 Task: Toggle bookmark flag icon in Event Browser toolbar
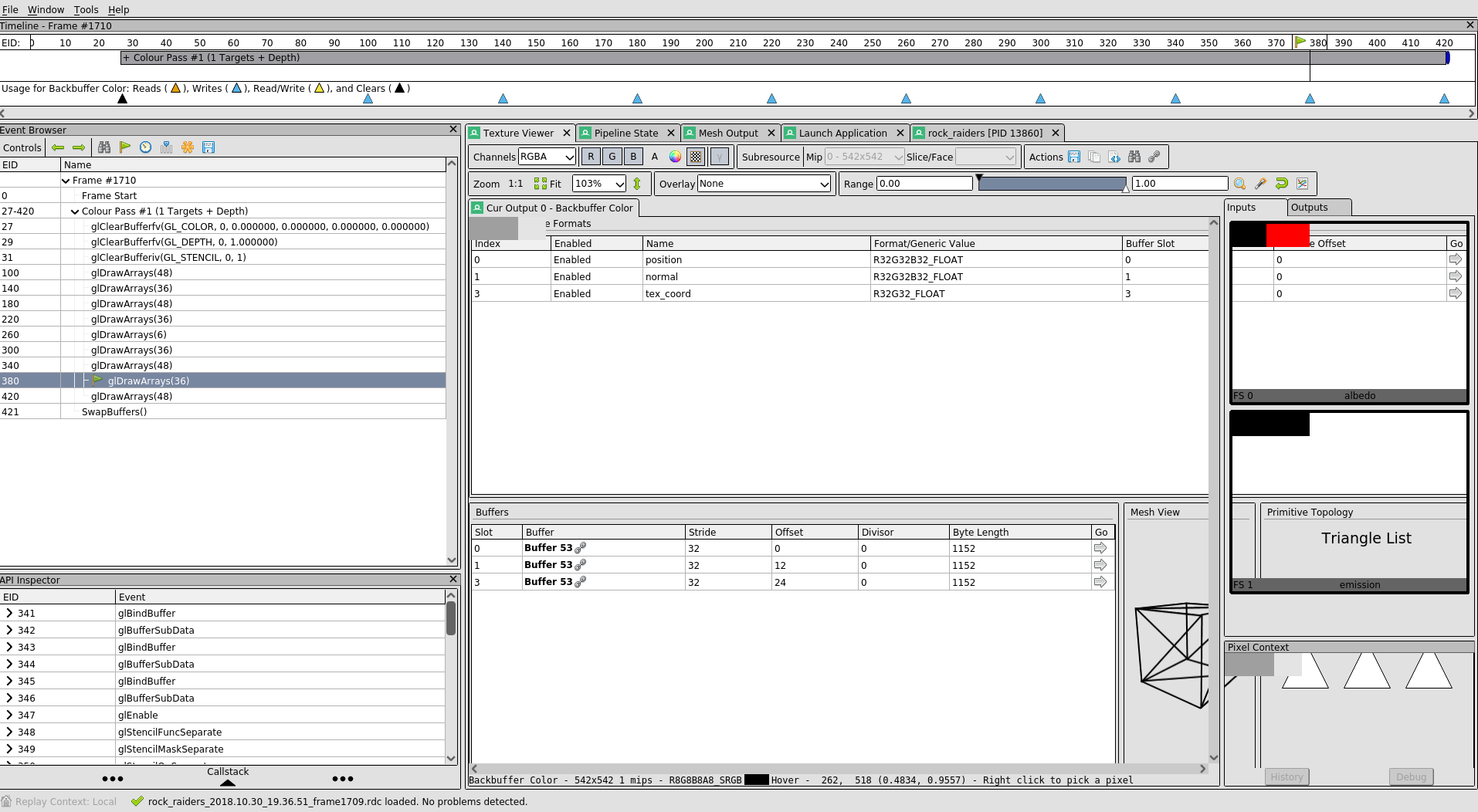point(125,147)
